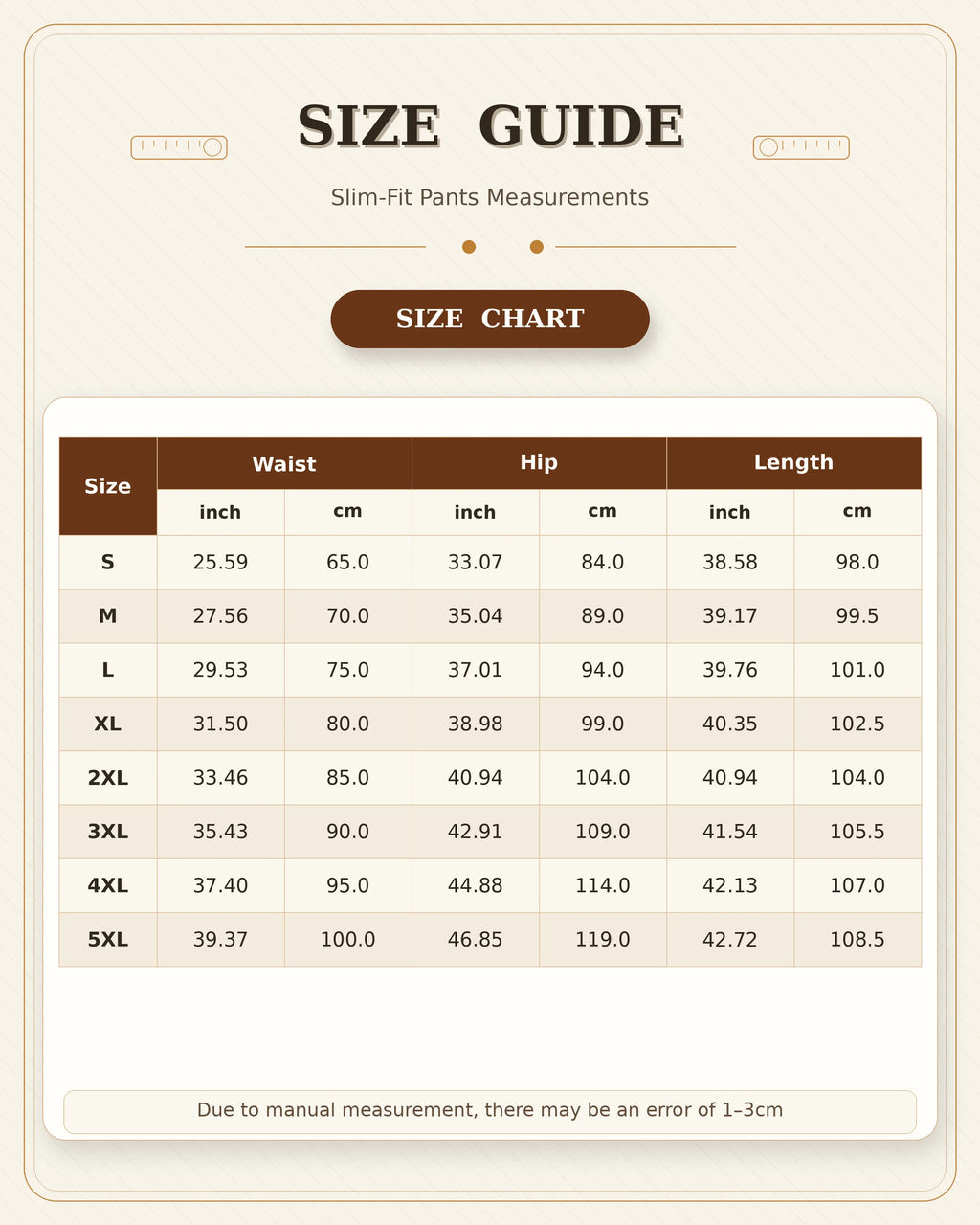The image size is (980, 1225).
Task: Select the 31.50 waist value for XL
Action: pyautogui.click(x=220, y=724)
